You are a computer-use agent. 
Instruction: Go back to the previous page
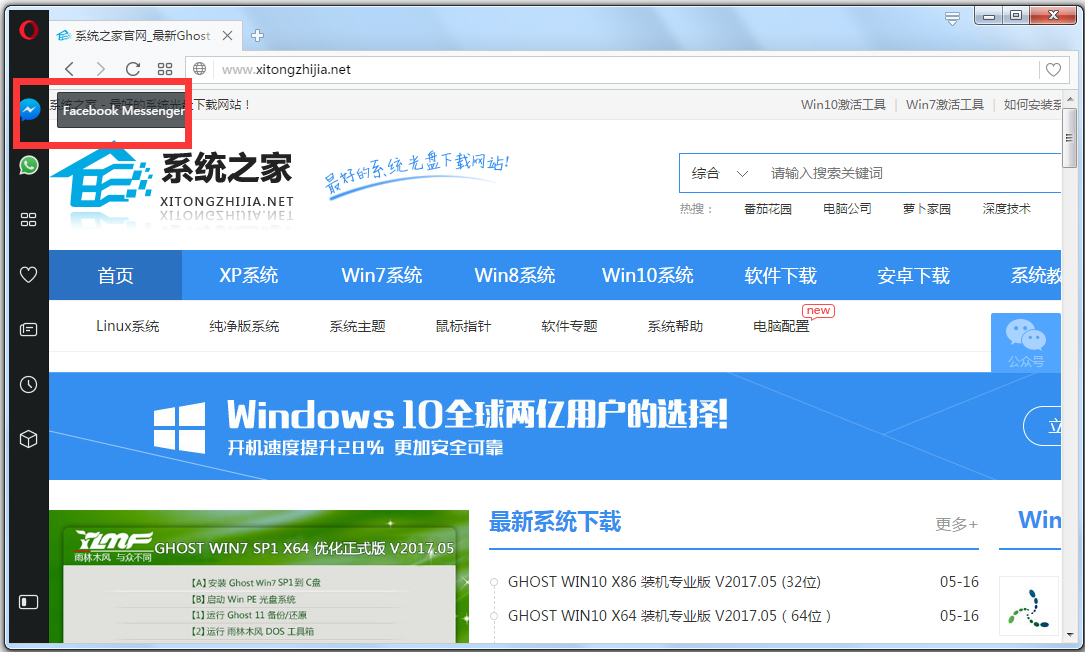click(x=69, y=69)
